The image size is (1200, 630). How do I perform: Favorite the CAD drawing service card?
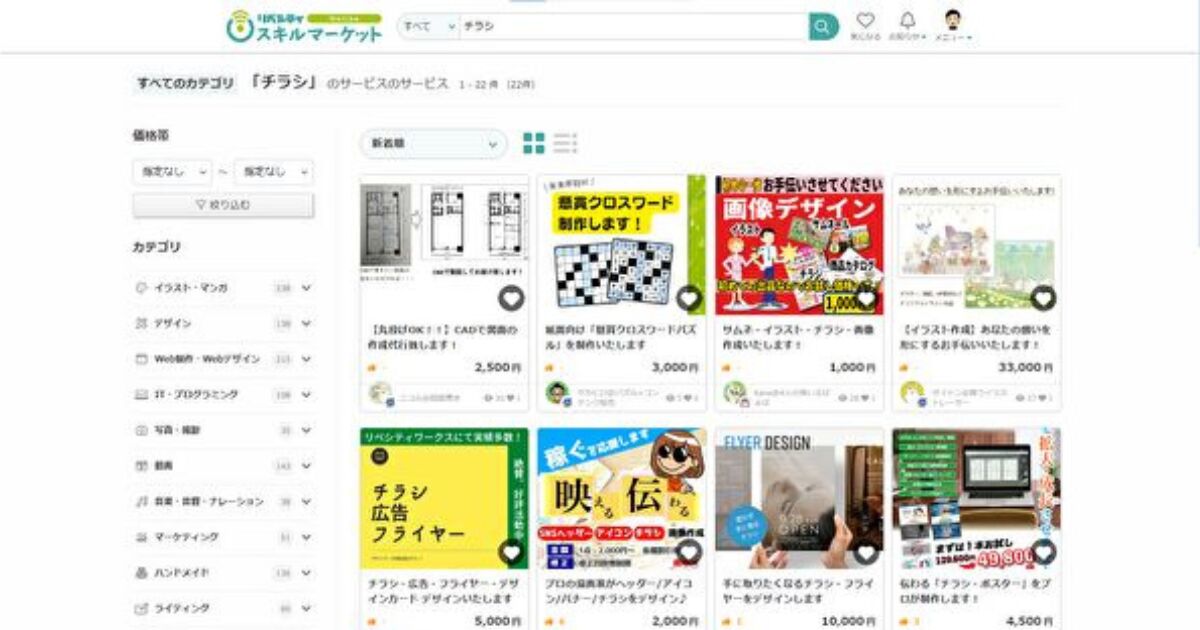[x=511, y=298]
